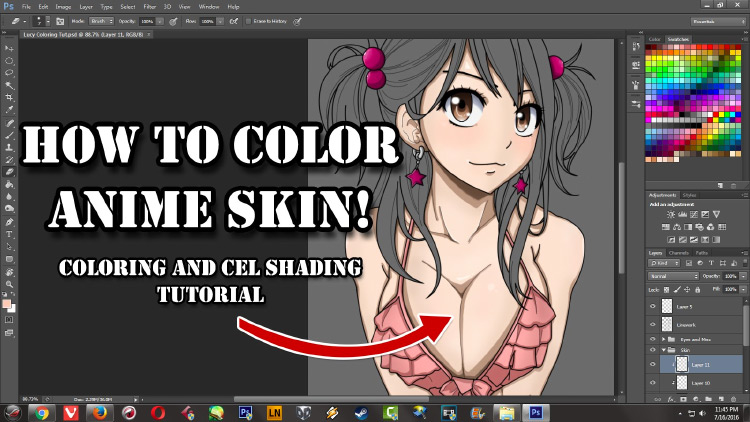
Task: Open the Opacity slider dropdown in options bar
Action: click(x=160, y=22)
